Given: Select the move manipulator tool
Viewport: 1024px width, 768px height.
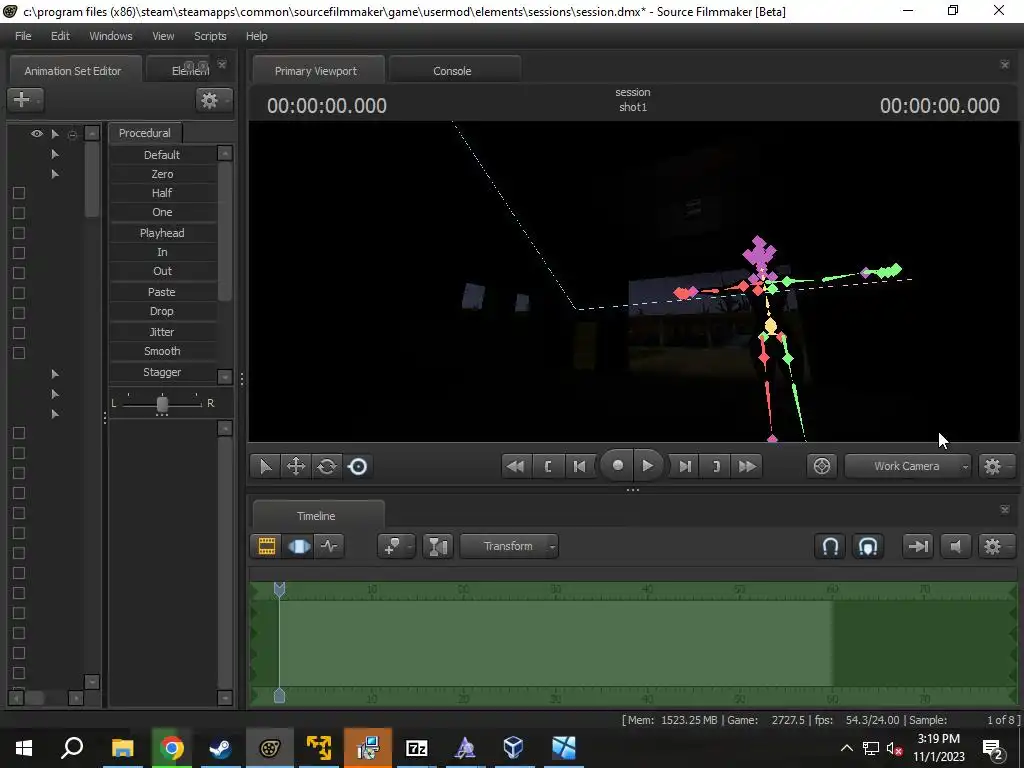Looking at the screenshot, I should pos(296,466).
